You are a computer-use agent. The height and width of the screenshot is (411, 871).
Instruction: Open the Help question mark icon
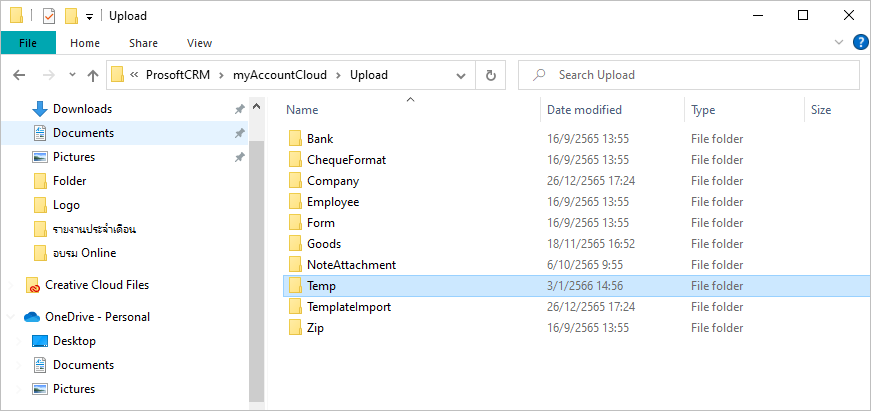pos(860,42)
